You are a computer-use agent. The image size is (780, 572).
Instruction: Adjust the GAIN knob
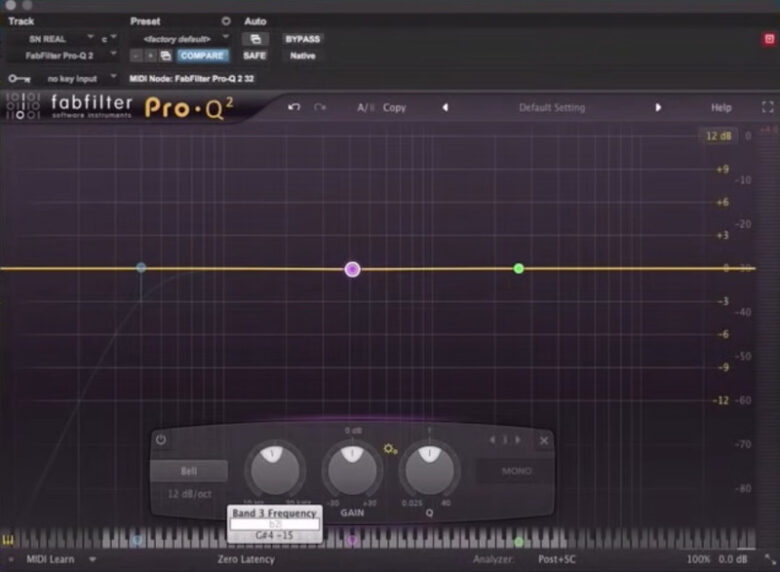(352, 470)
